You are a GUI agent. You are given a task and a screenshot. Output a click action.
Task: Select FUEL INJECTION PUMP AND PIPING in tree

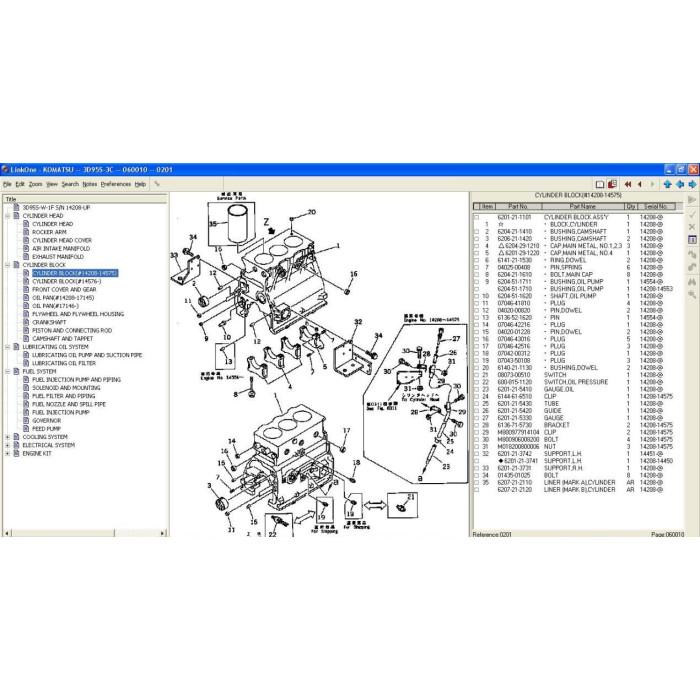(x=76, y=379)
